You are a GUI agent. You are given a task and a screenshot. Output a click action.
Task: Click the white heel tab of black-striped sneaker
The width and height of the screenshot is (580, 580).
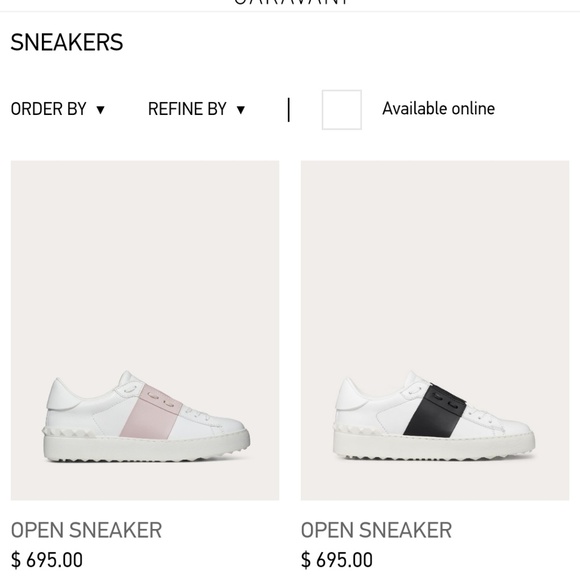click(347, 394)
